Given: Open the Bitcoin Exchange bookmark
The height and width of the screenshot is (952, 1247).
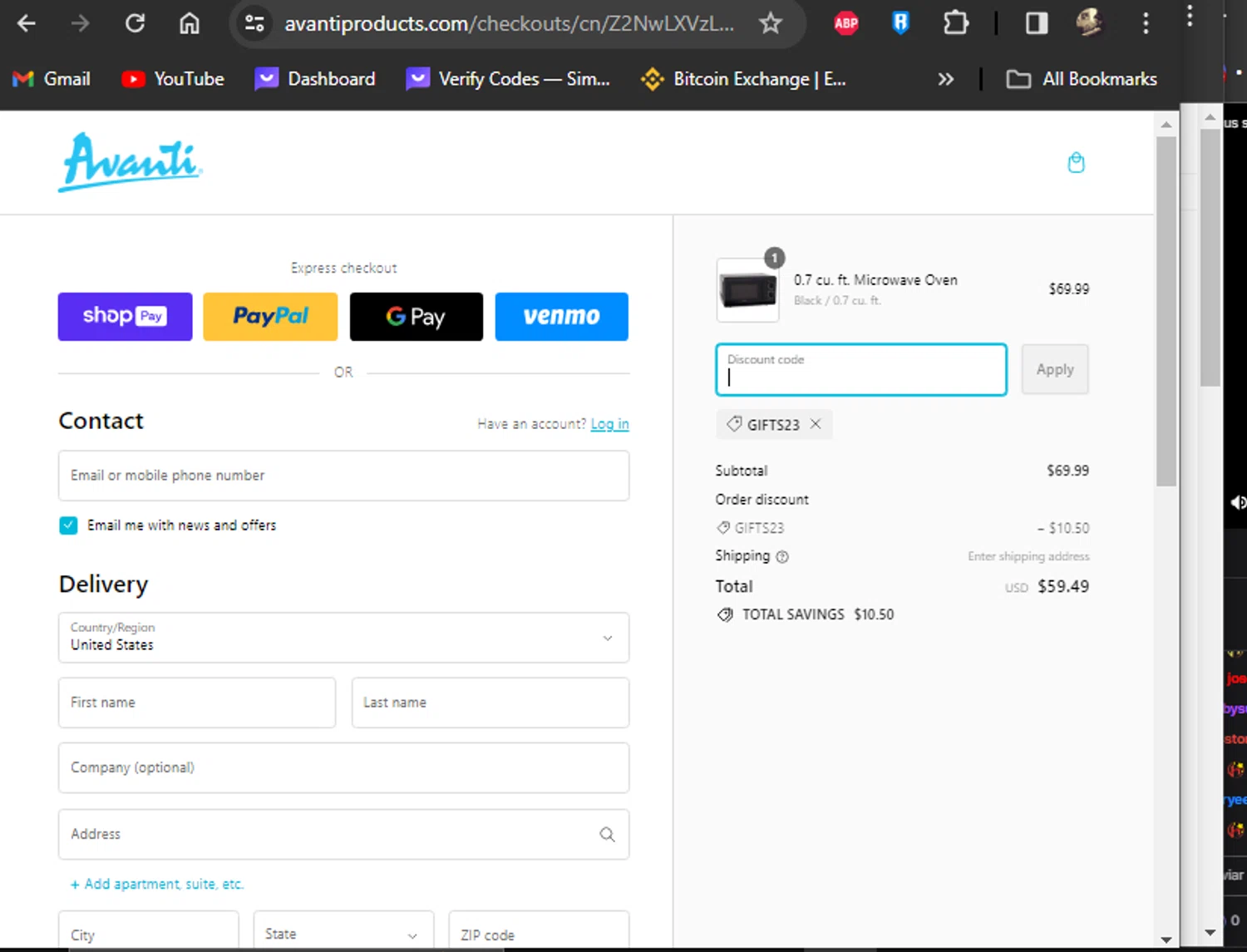Looking at the screenshot, I should [743, 79].
